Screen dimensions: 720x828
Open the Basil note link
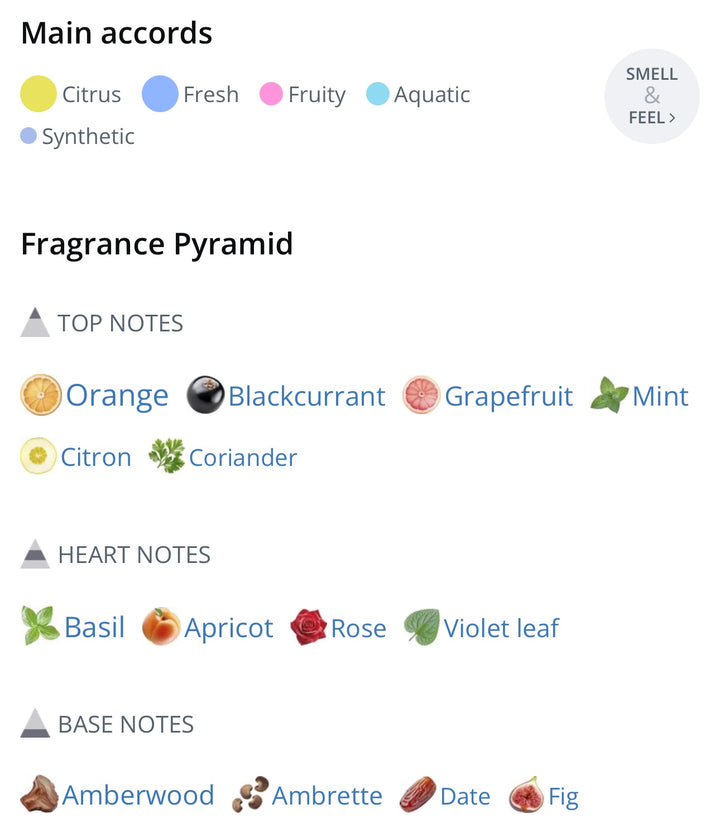point(95,627)
